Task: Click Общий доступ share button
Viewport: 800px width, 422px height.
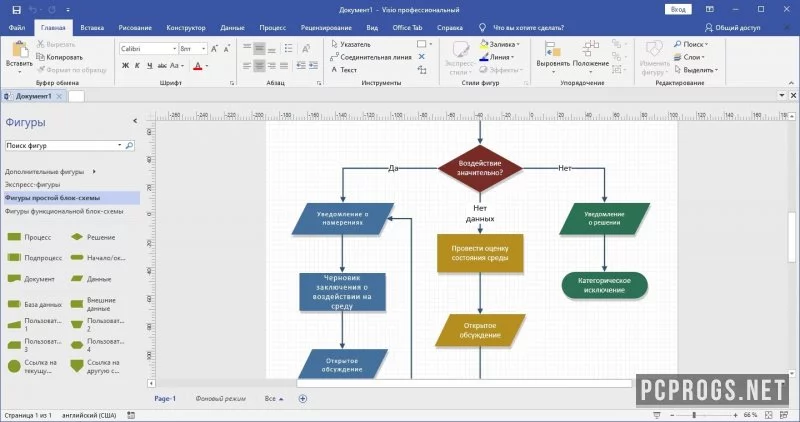Action: (733, 28)
